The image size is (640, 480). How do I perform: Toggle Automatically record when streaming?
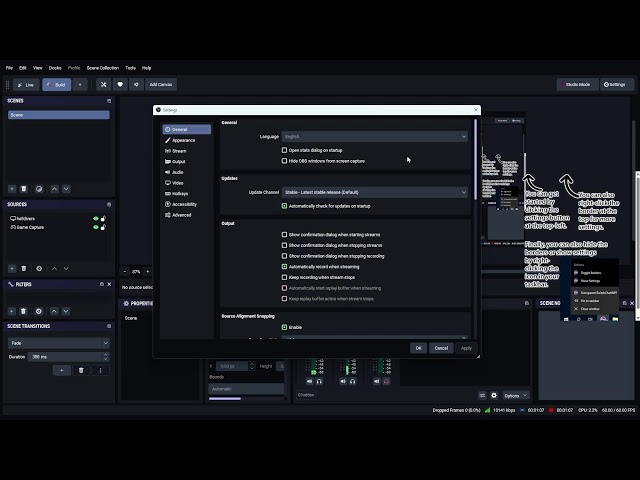(x=284, y=267)
